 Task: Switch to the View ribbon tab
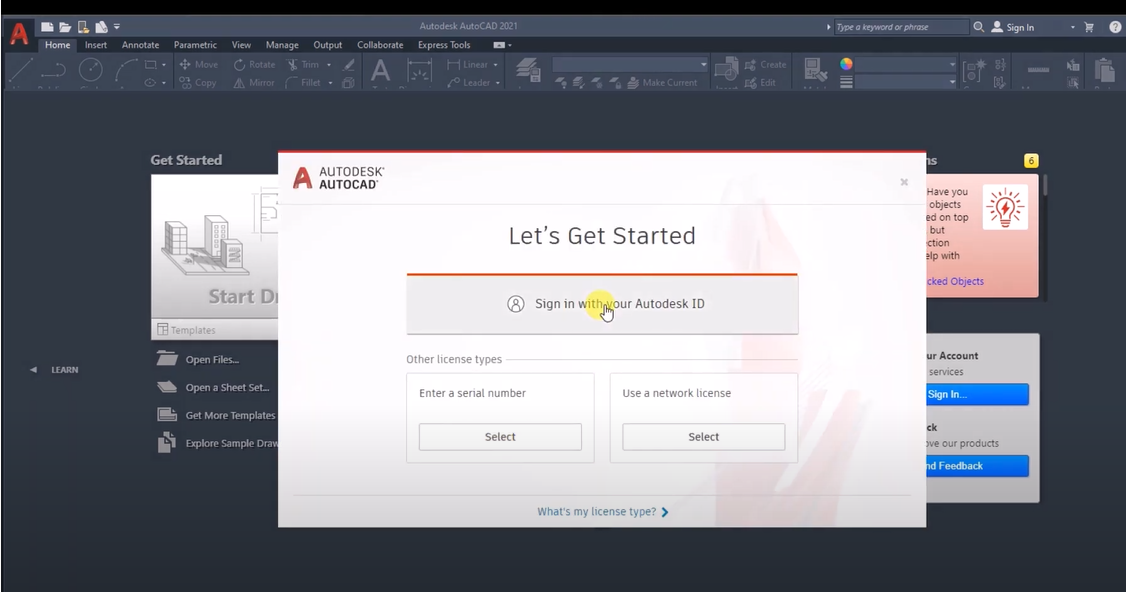click(241, 45)
